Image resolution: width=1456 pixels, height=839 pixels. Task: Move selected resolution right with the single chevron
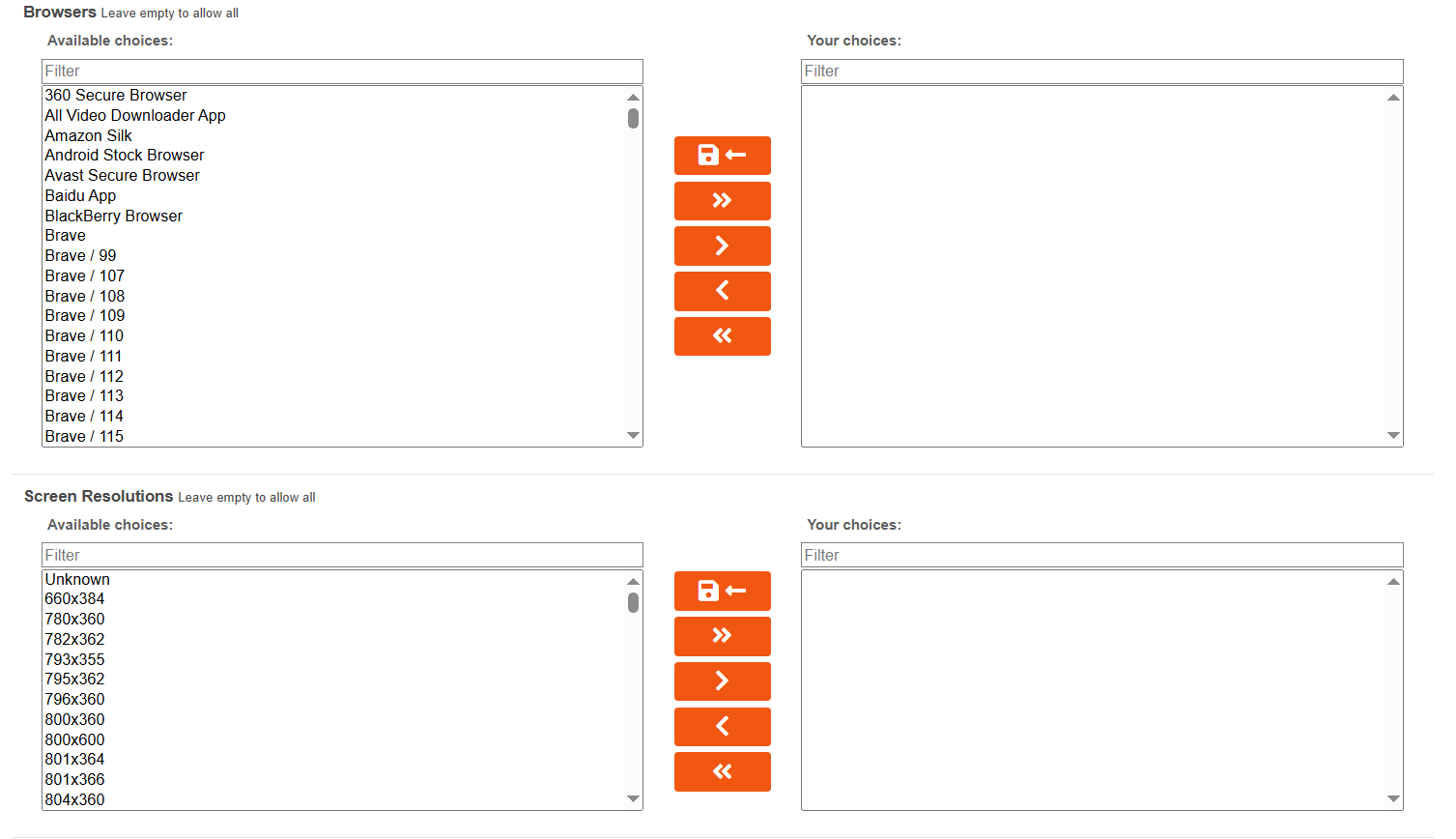722,681
